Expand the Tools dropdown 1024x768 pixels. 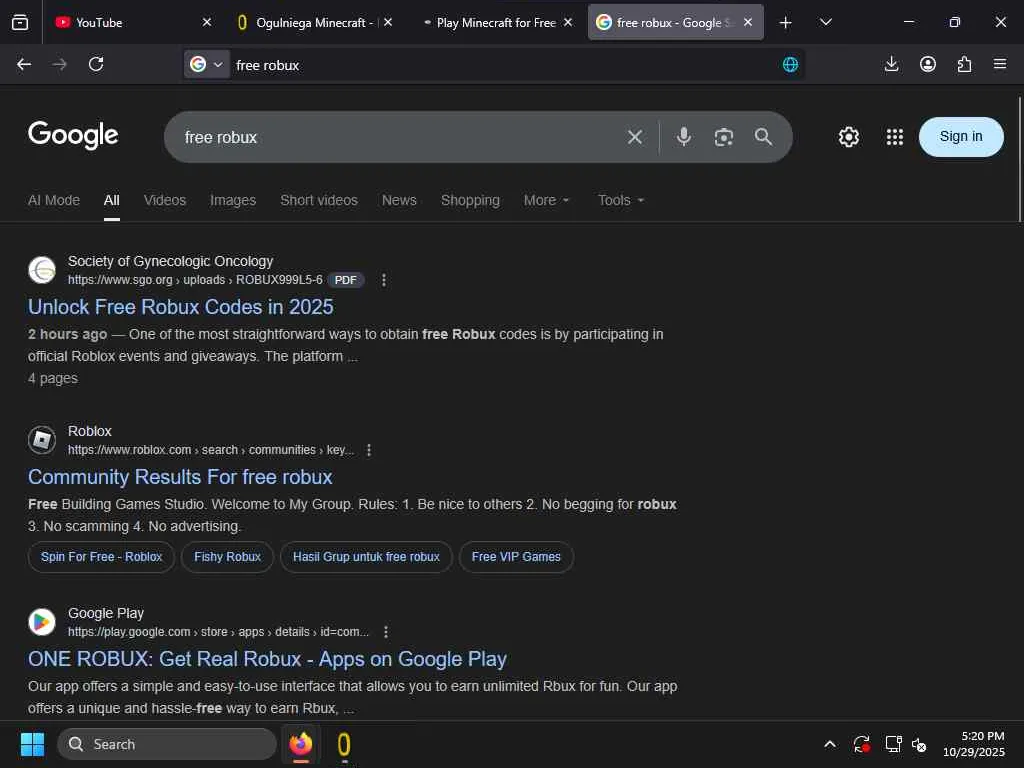(x=621, y=200)
